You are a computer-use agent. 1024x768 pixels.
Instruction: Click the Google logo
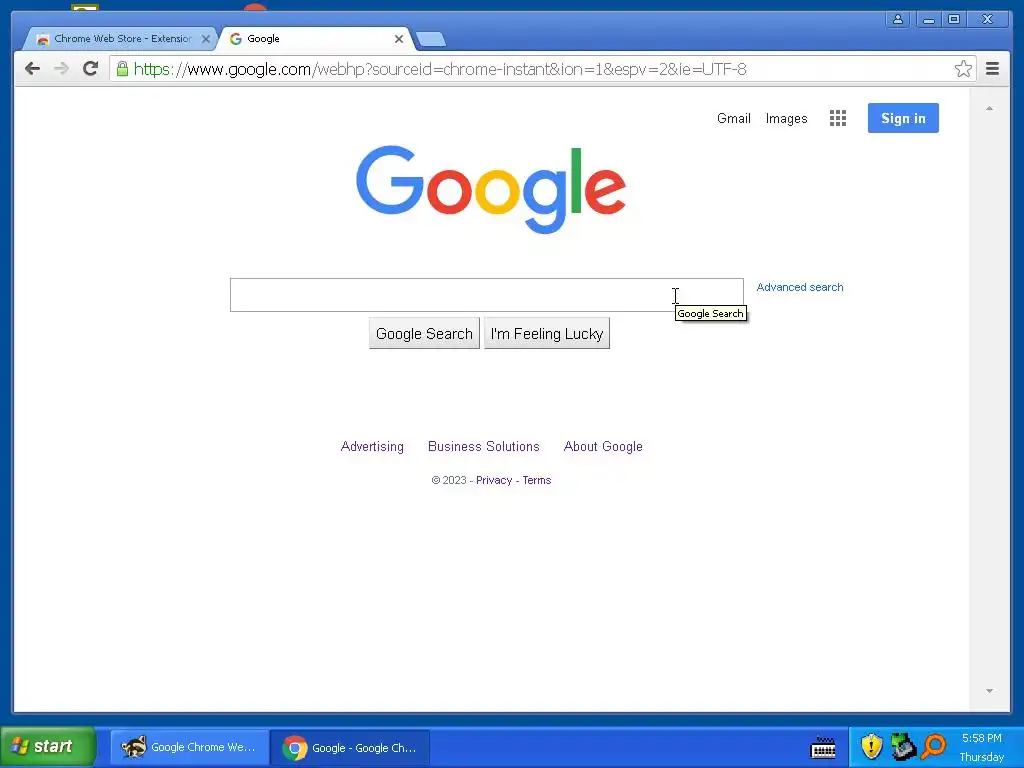pos(490,189)
